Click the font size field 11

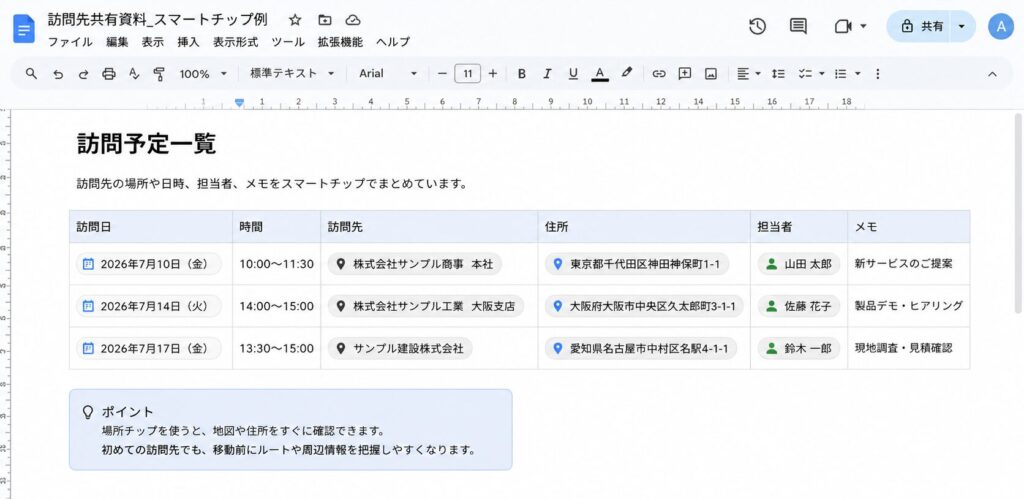468,74
